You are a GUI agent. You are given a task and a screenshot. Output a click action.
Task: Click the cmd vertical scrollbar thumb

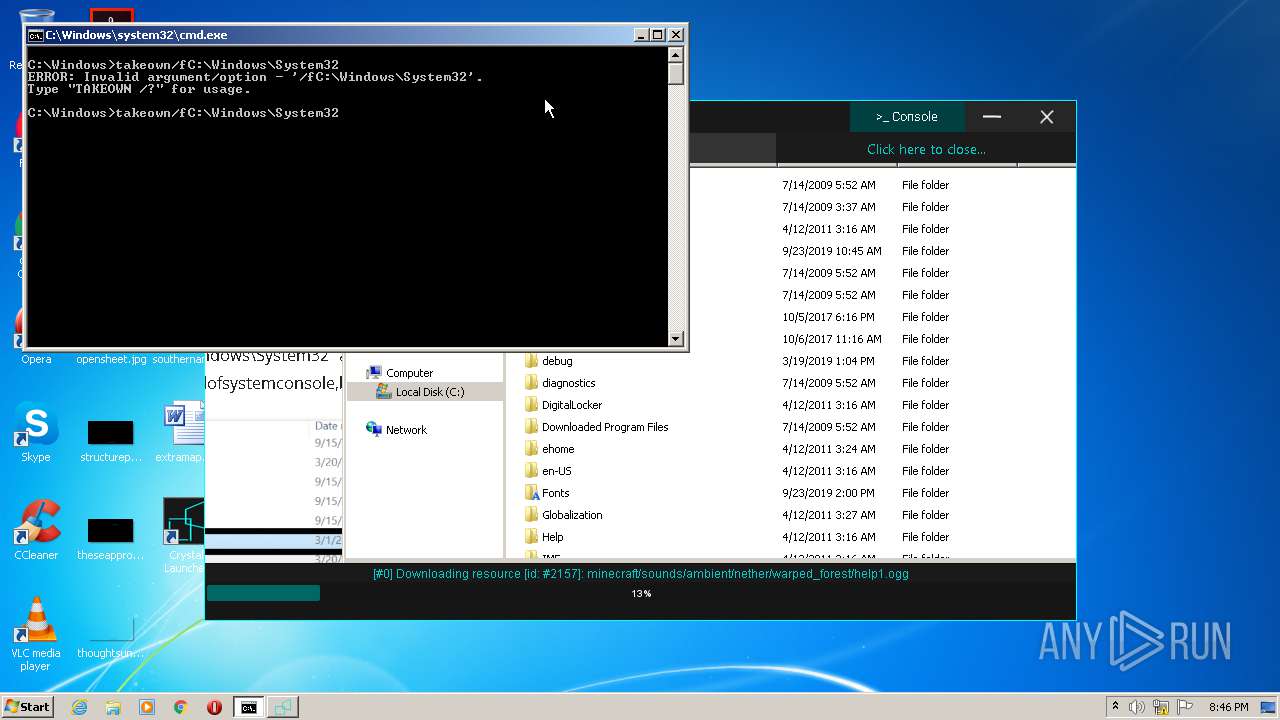click(676, 74)
